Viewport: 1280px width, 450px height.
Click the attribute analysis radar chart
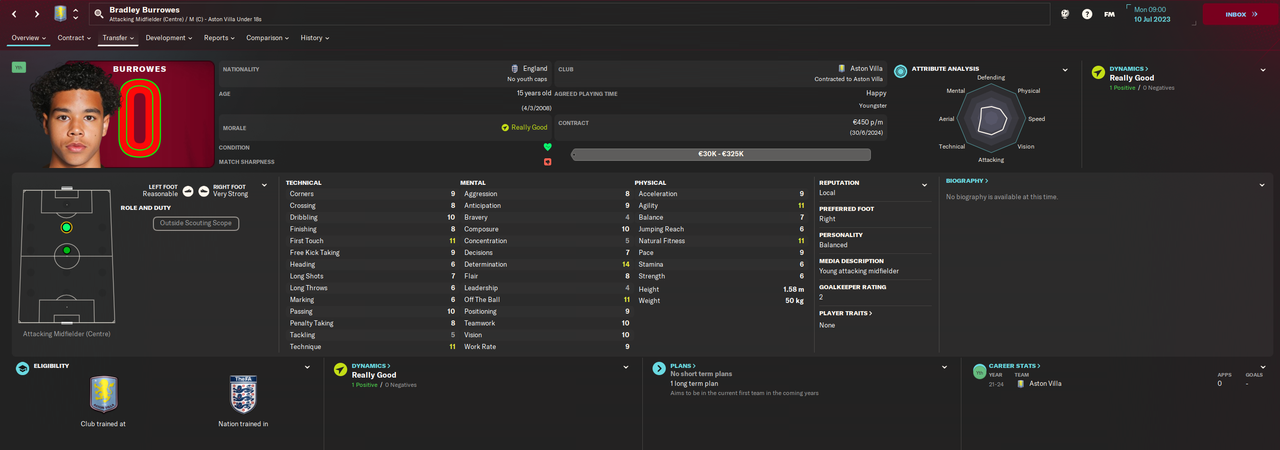(x=992, y=118)
